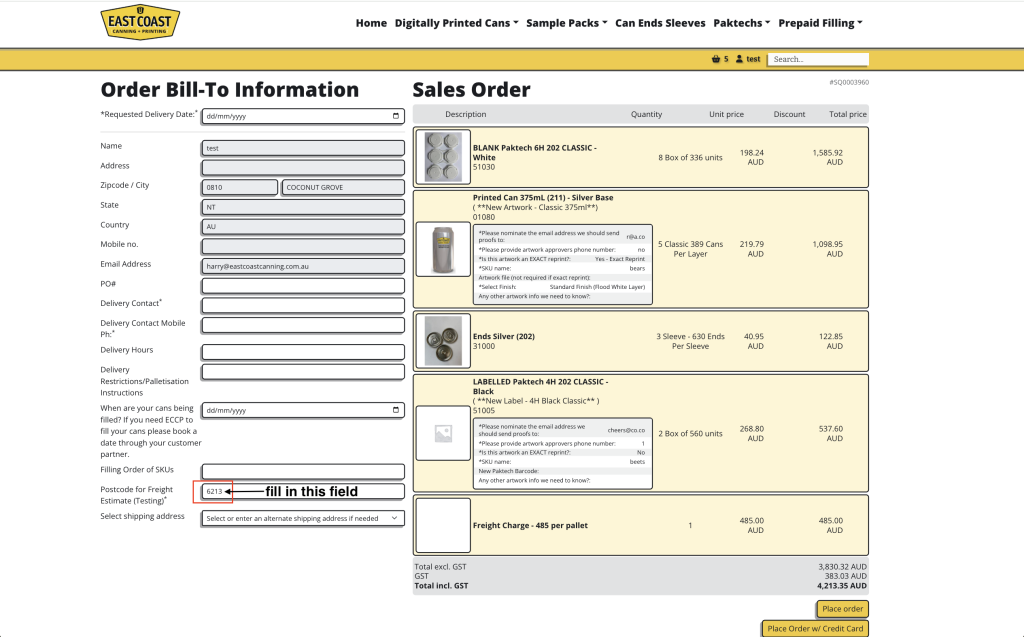Click the order number #SQ0003960
The height and width of the screenshot is (637, 1024).
click(849, 82)
